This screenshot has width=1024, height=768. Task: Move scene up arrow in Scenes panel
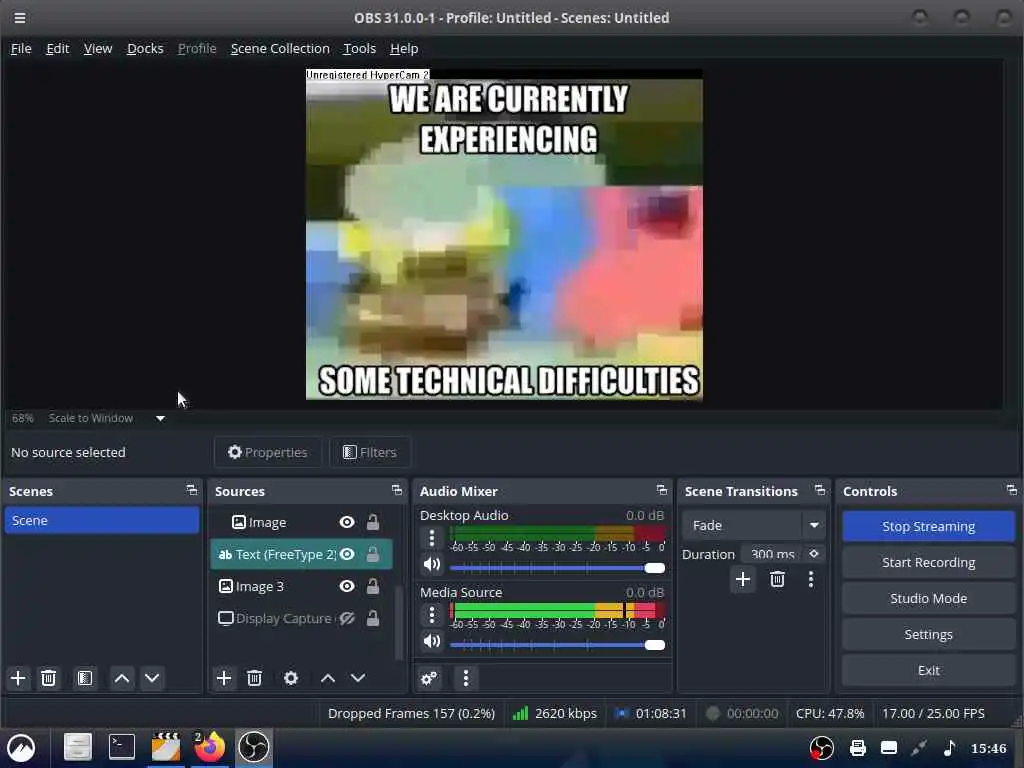click(121, 678)
